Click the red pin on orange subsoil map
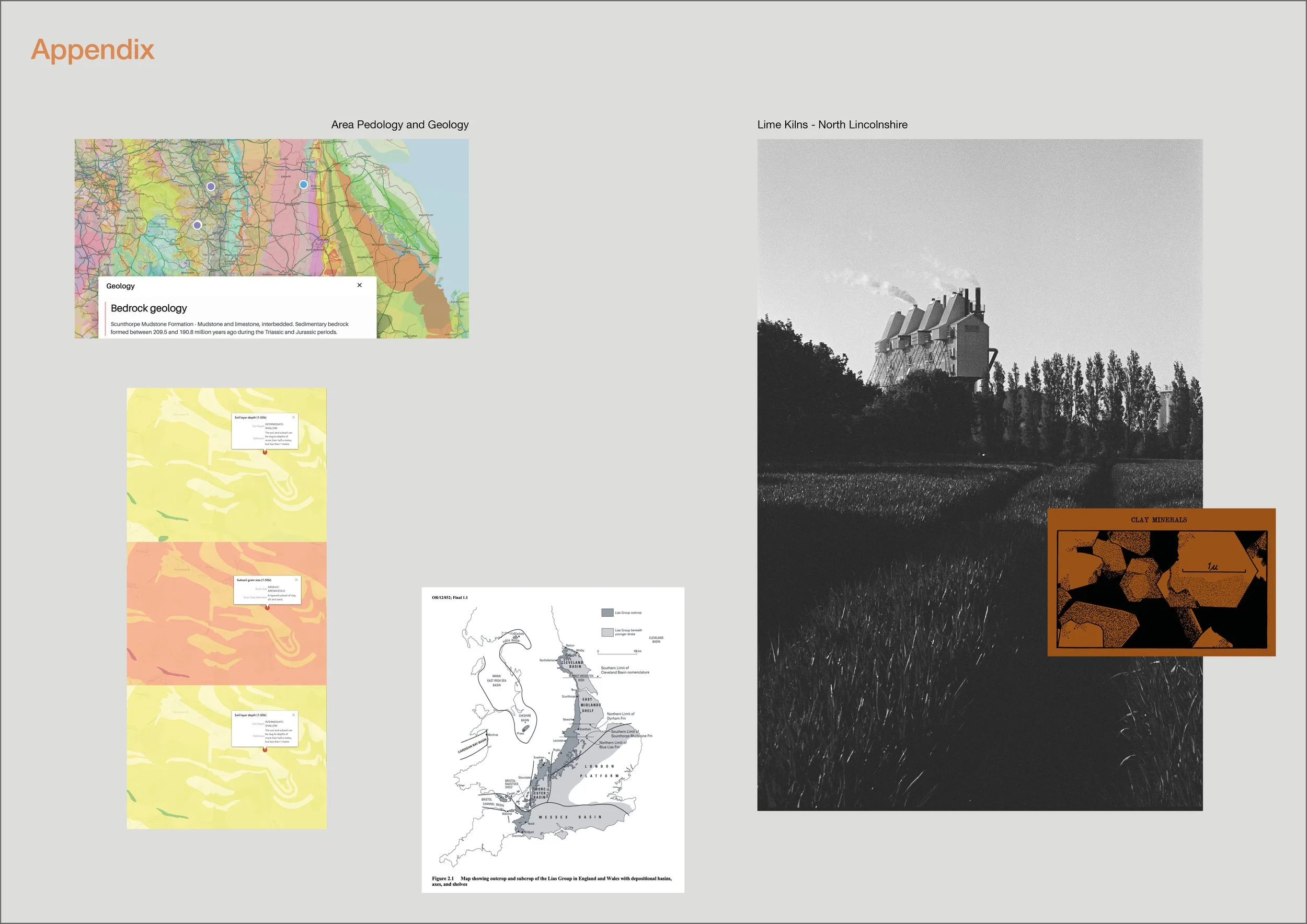Screen dimensions: 1307x924 [x=267, y=608]
